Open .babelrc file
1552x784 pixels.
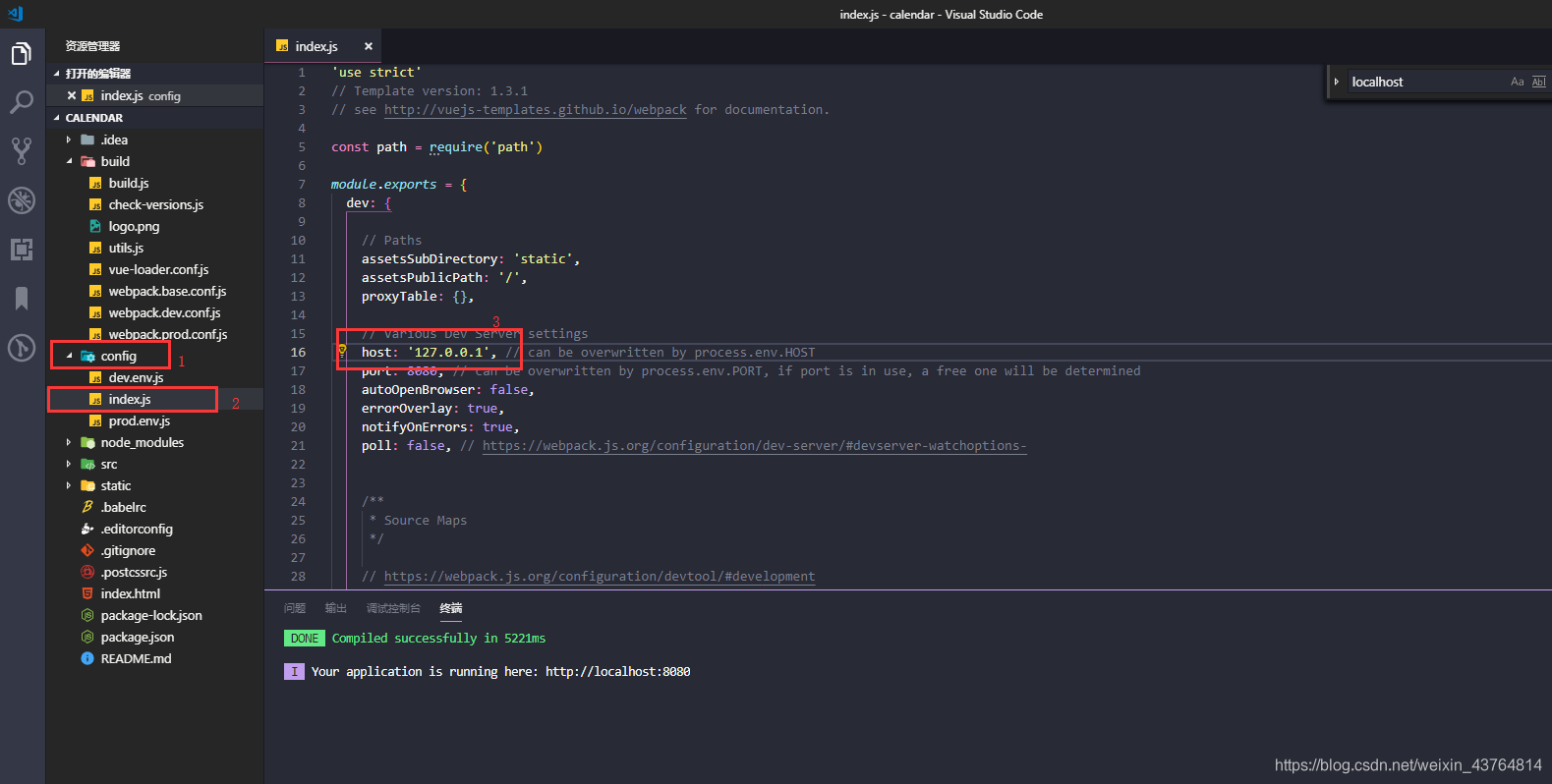[123, 507]
